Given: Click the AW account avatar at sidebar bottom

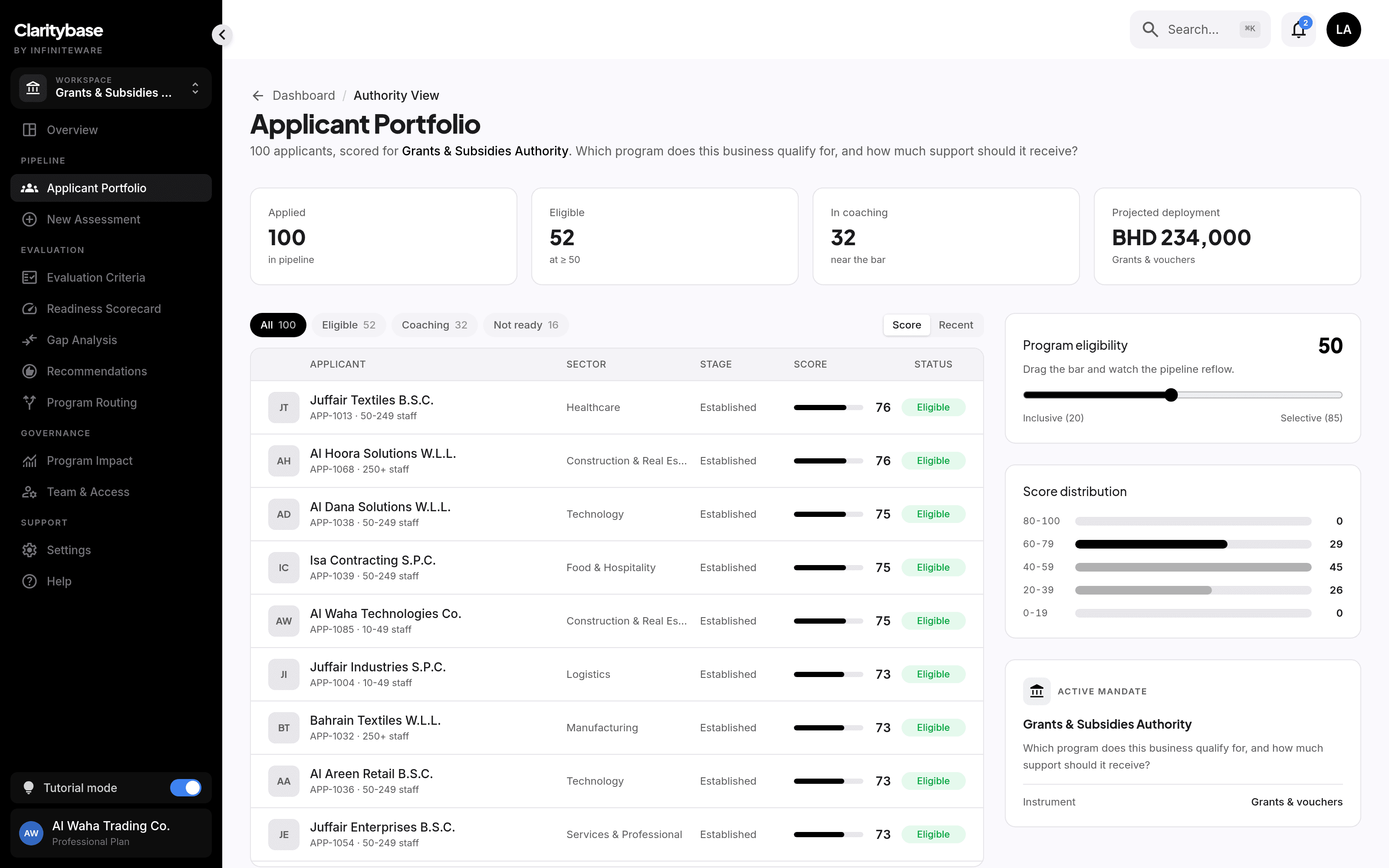Looking at the screenshot, I should click(x=32, y=833).
